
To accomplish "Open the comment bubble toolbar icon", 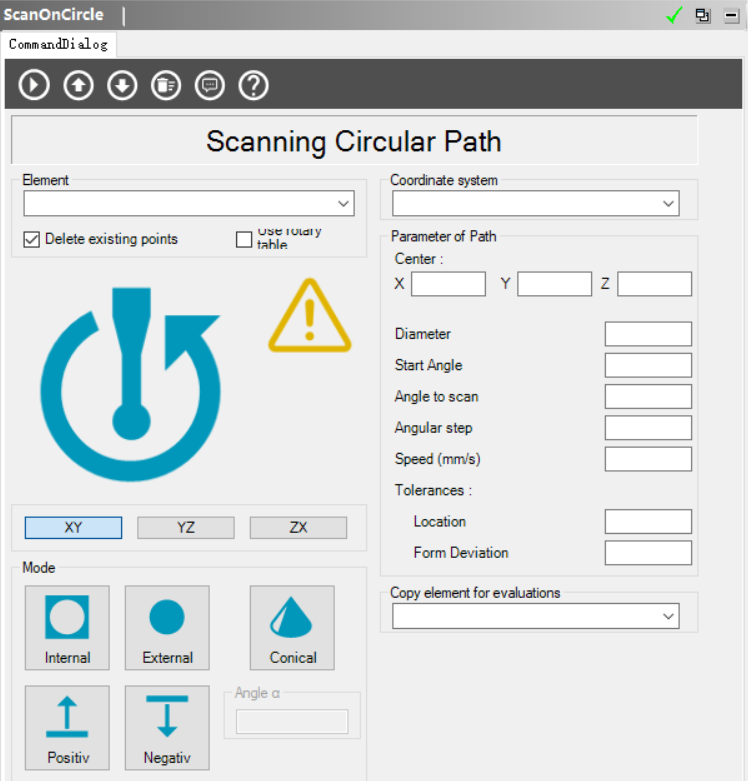I will click(x=210, y=86).
